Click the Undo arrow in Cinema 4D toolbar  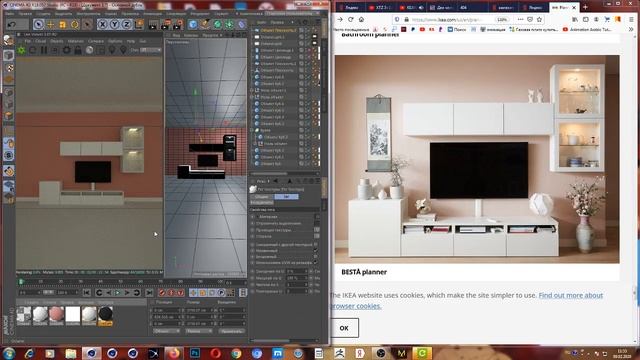point(11,24)
